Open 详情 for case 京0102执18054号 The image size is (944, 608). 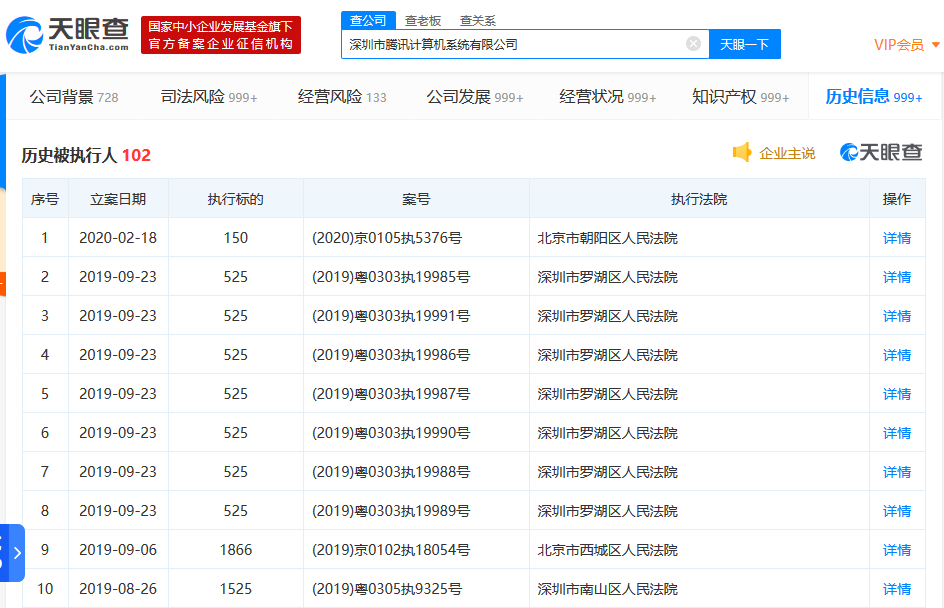click(896, 550)
